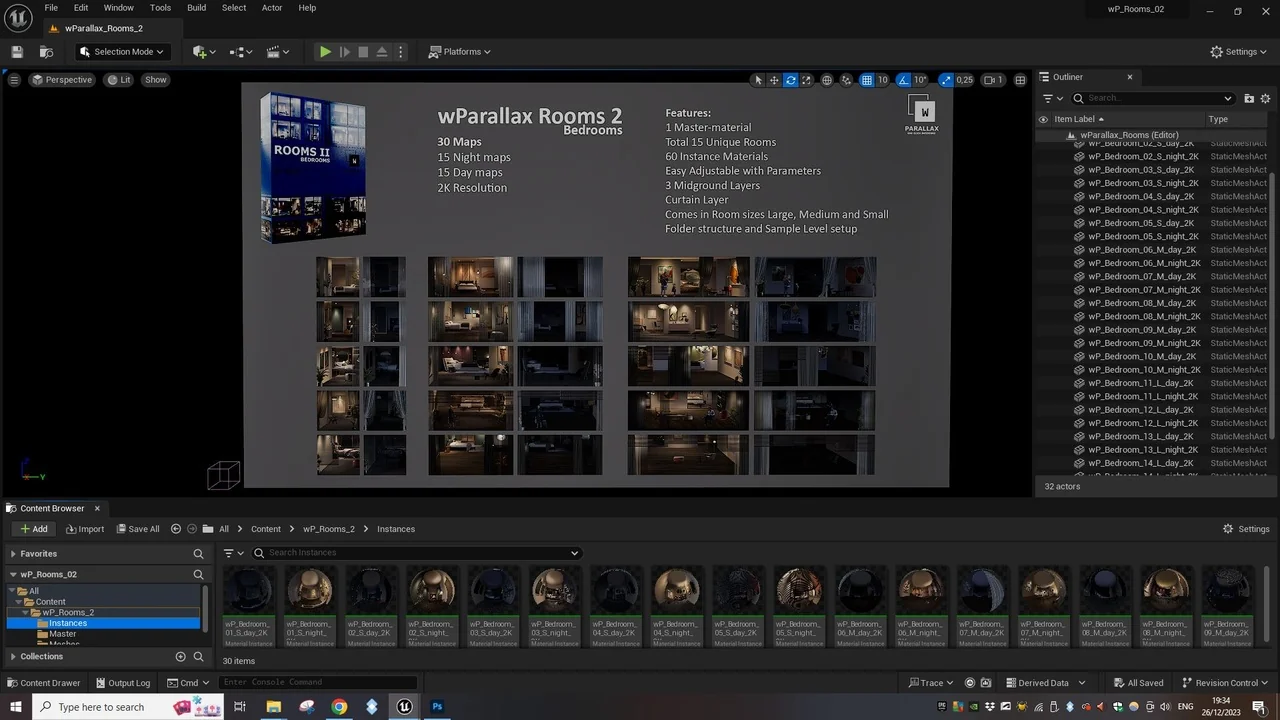
Task: Open the quick add content cube icon
Action: coord(204,52)
